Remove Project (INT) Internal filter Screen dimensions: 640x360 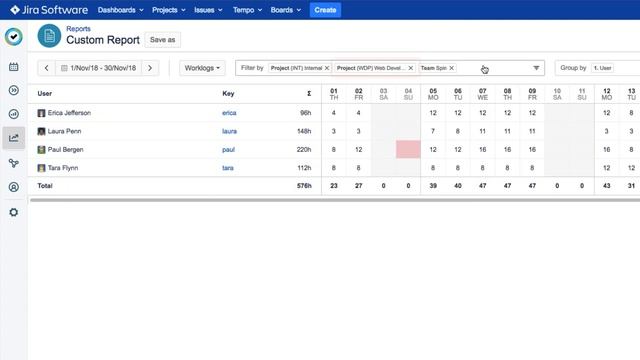pyautogui.click(x=327, y=68)
